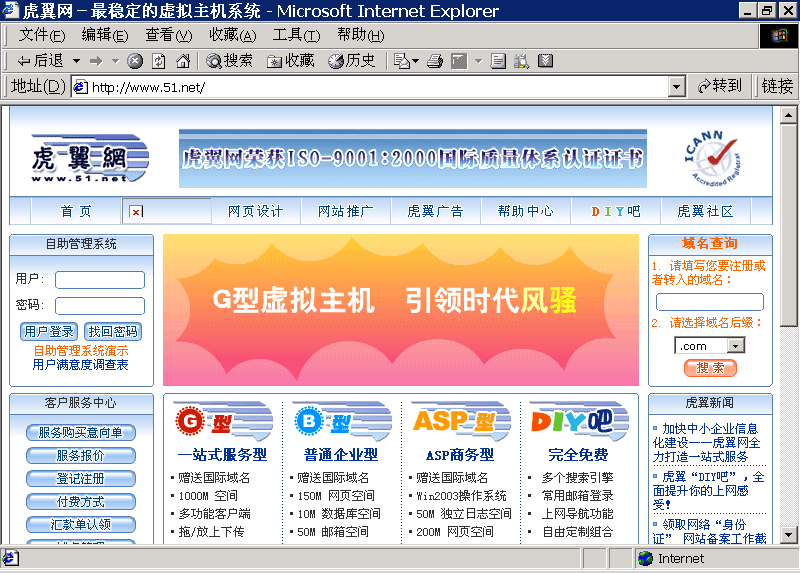Click the 用户登录 button

(x=49, y=332)
